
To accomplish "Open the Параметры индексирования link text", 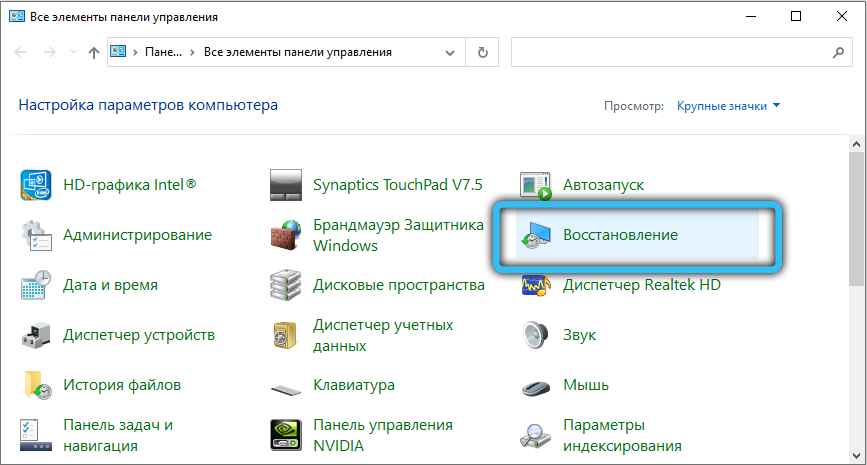I will click(622, 435).
